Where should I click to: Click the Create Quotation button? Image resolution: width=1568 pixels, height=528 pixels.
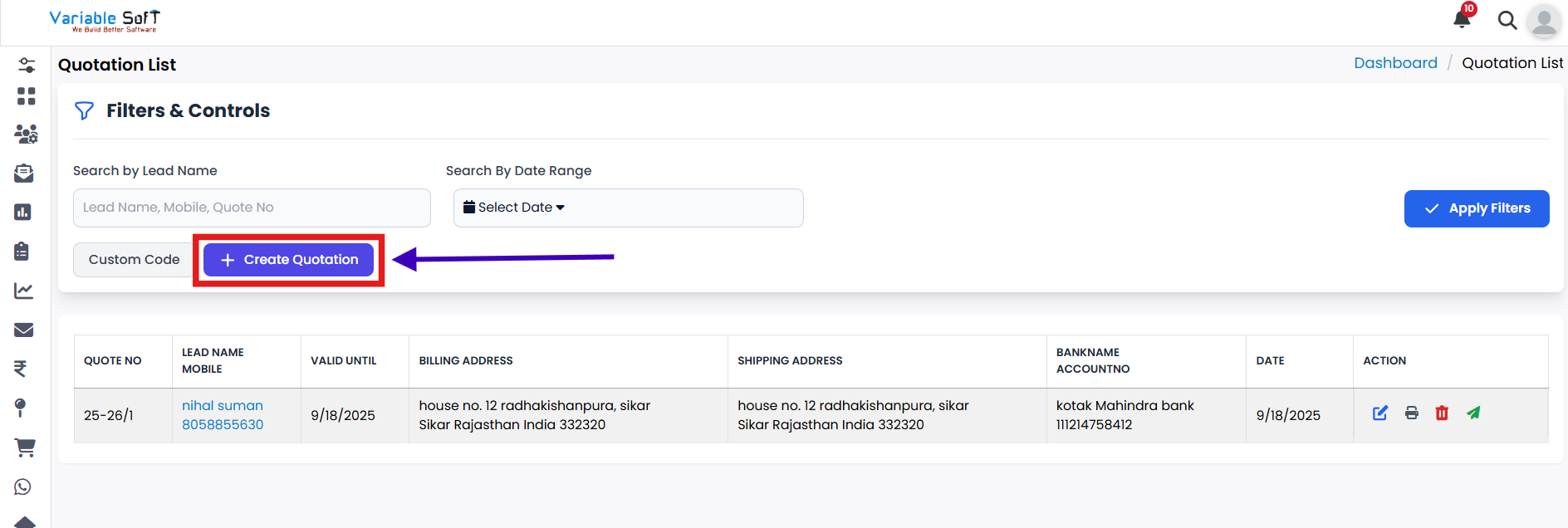(288, 260)
